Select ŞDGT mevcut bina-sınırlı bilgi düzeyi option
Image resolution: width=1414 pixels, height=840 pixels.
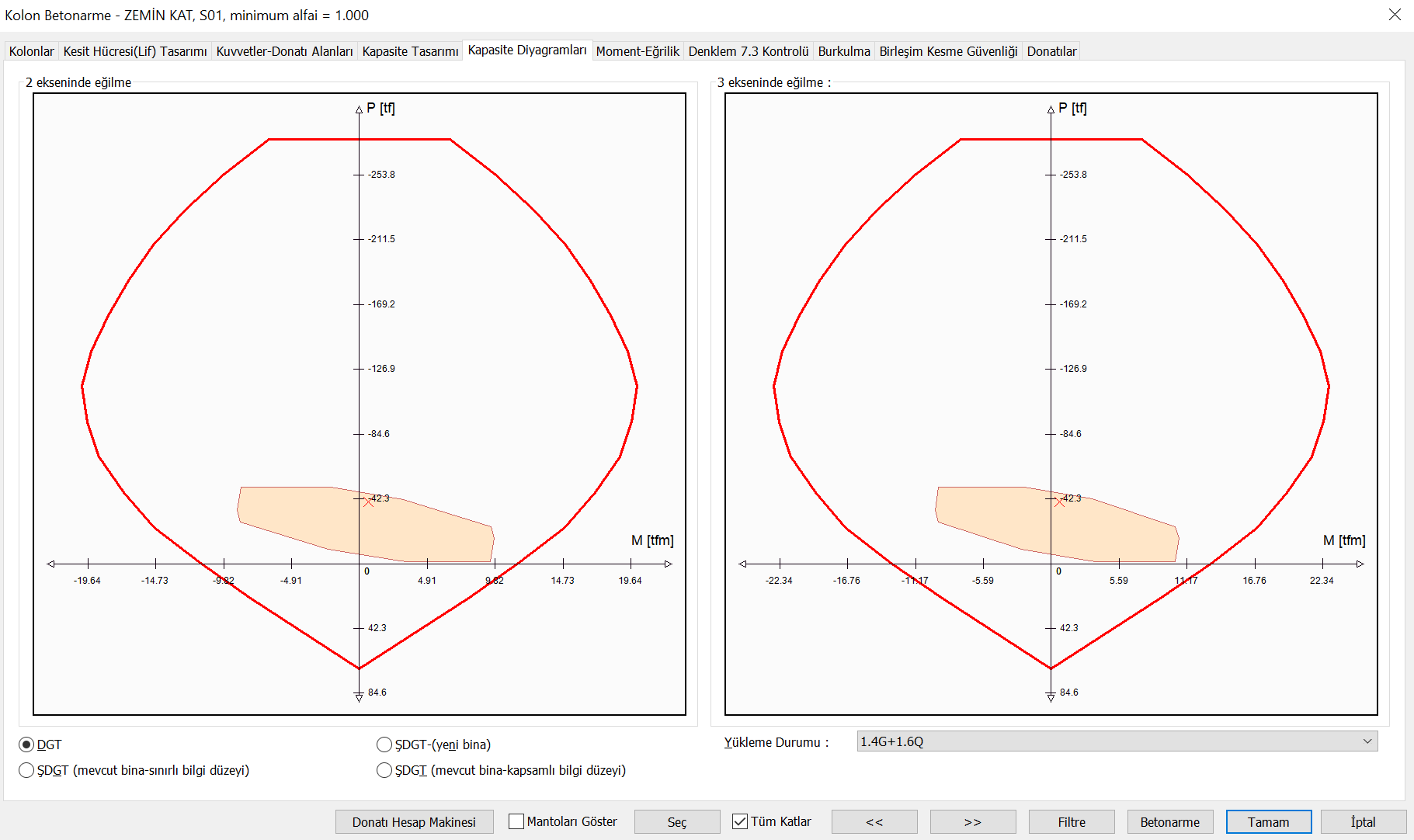click(26, 770)
